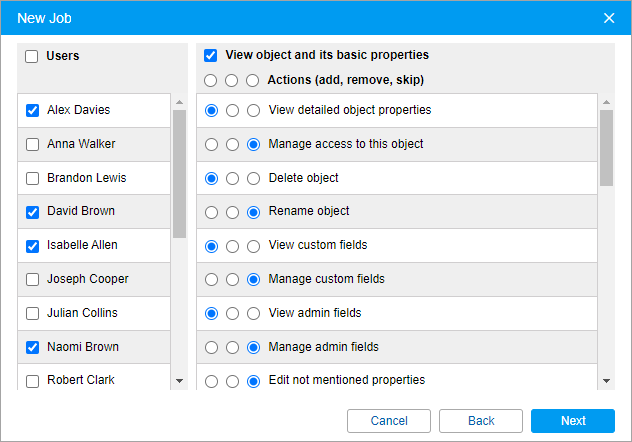Click the down arrow of users list scrollbar
The height and width of the screenshot is (442, 632).
tap(180, 381)
